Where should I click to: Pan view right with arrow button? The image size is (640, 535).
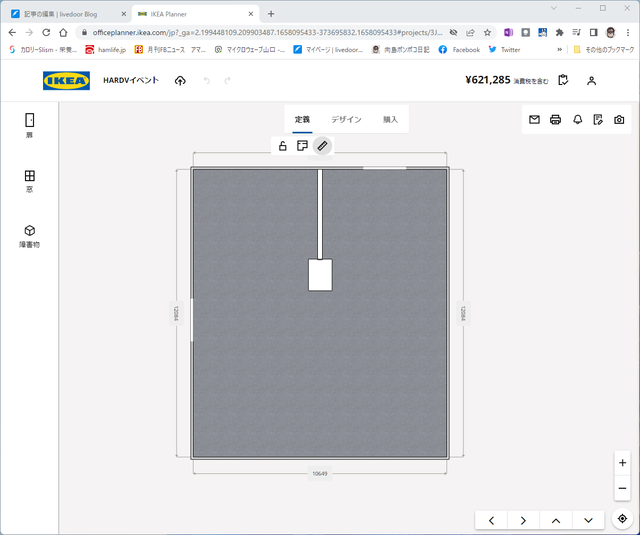point(523,520)
